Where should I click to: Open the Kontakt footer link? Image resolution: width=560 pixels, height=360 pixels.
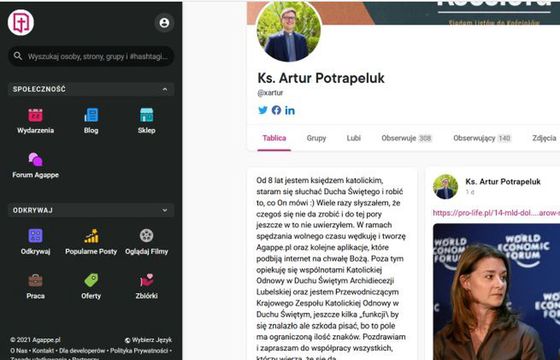coord(43,351)
